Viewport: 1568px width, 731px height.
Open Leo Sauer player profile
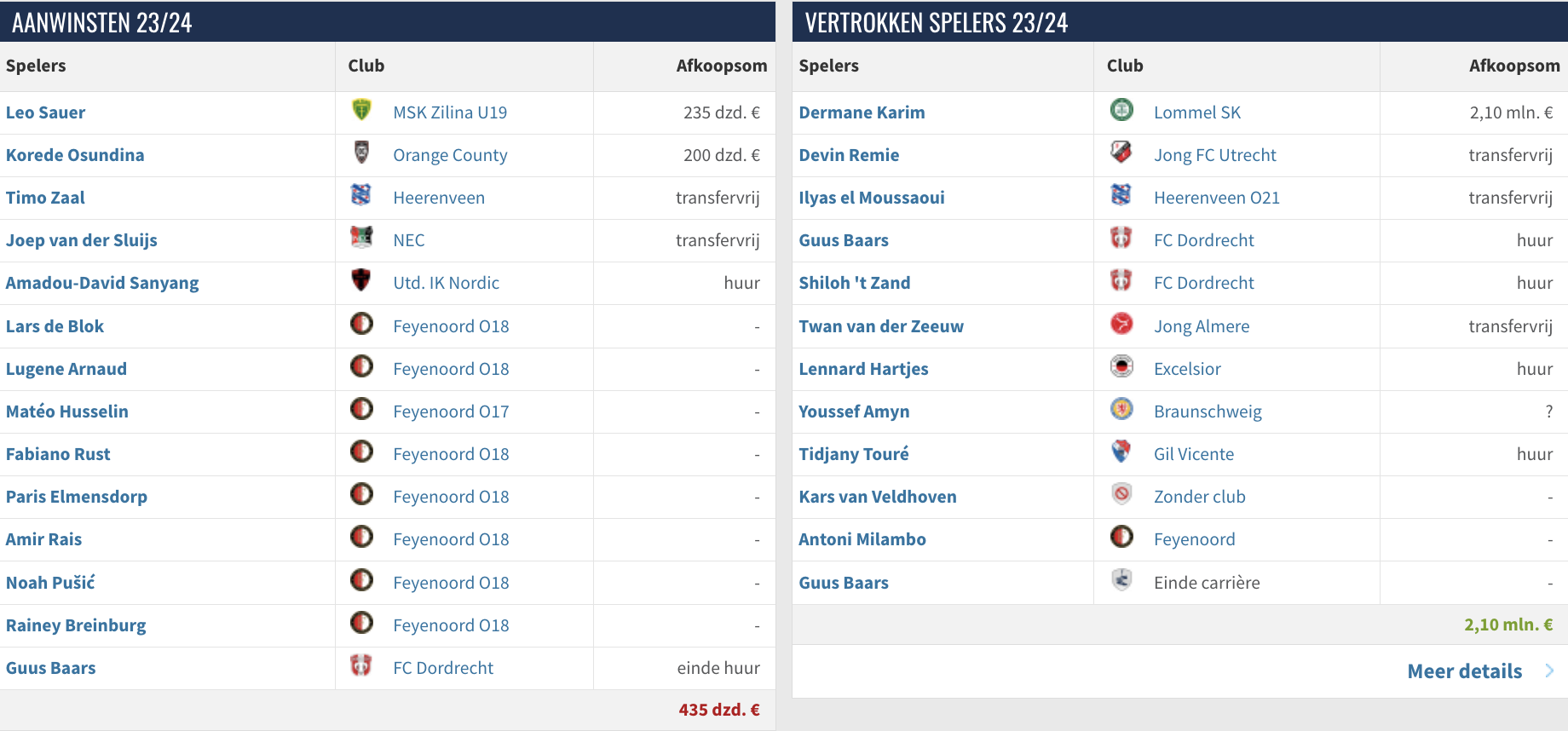pyautogui.click(x=45, y=112)
